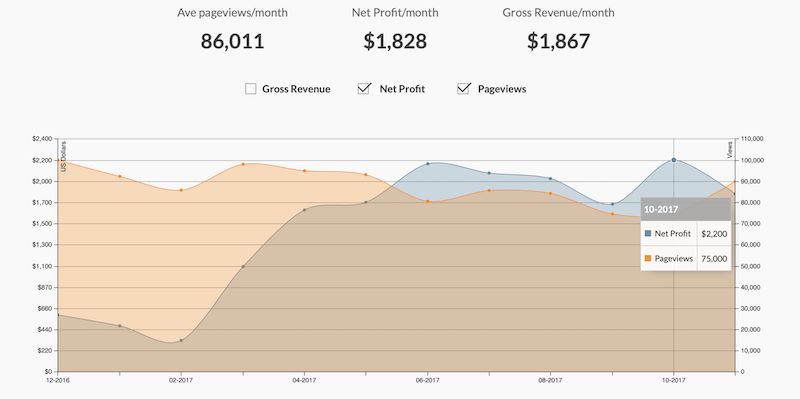Select the 02-2017 Net Profit low point
Image resolution: width=800 pixels, height=399 pixels.
click(181, 340)
